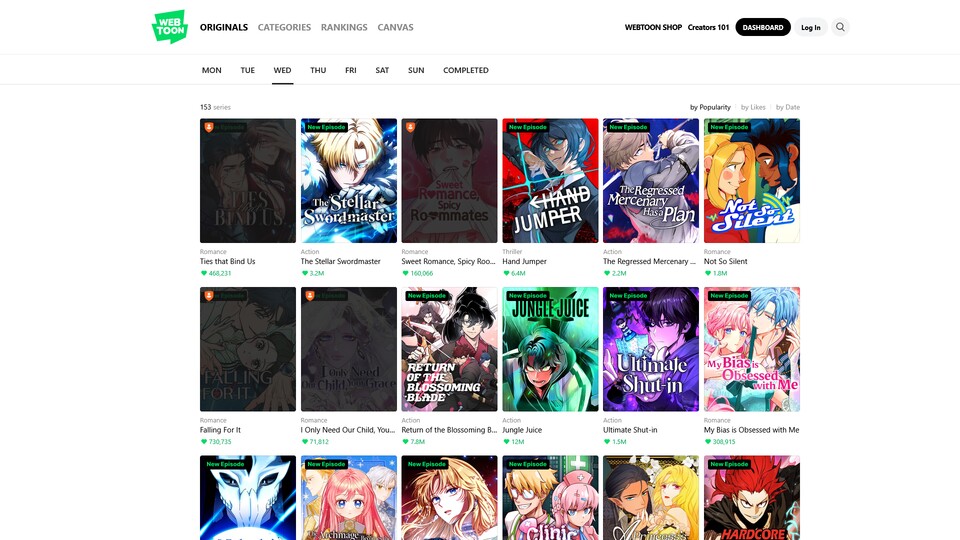Open the Not So Silent cover
Image resolution: width=960 pixels, height=540 pixels.
752,181
